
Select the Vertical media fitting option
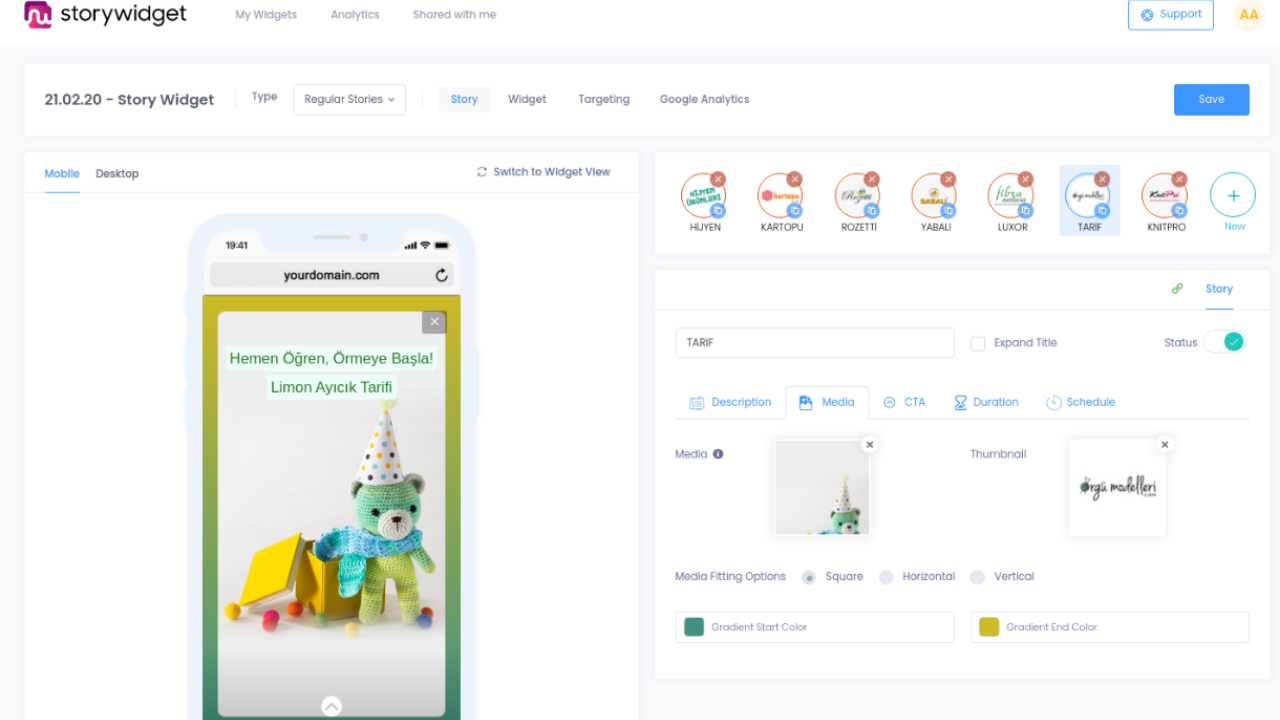pos(978,577)
